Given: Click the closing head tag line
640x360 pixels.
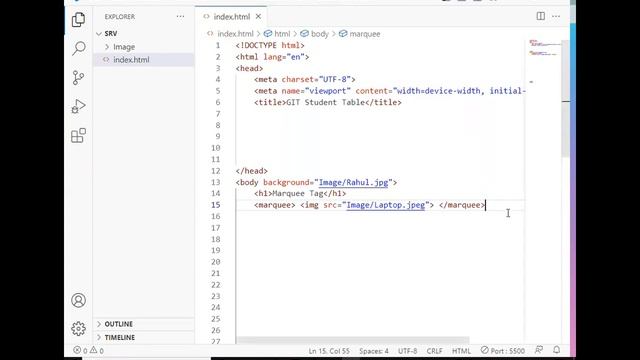Looking at the screenshot, I should pos(251,171).
